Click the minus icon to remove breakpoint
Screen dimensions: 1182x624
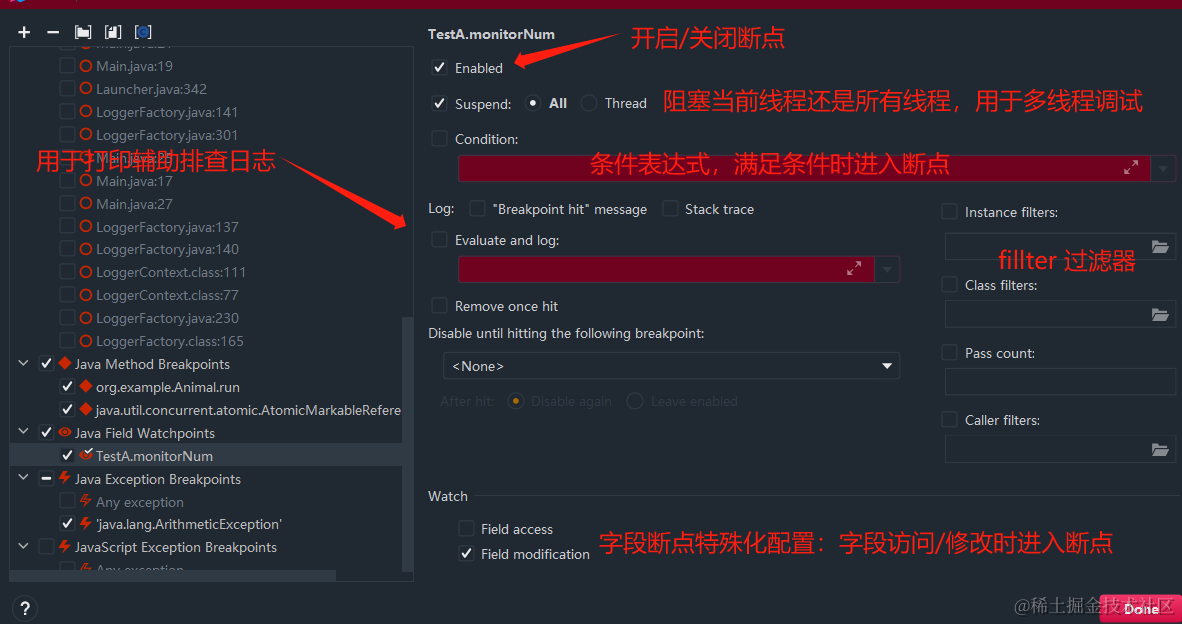click(53, 32)
